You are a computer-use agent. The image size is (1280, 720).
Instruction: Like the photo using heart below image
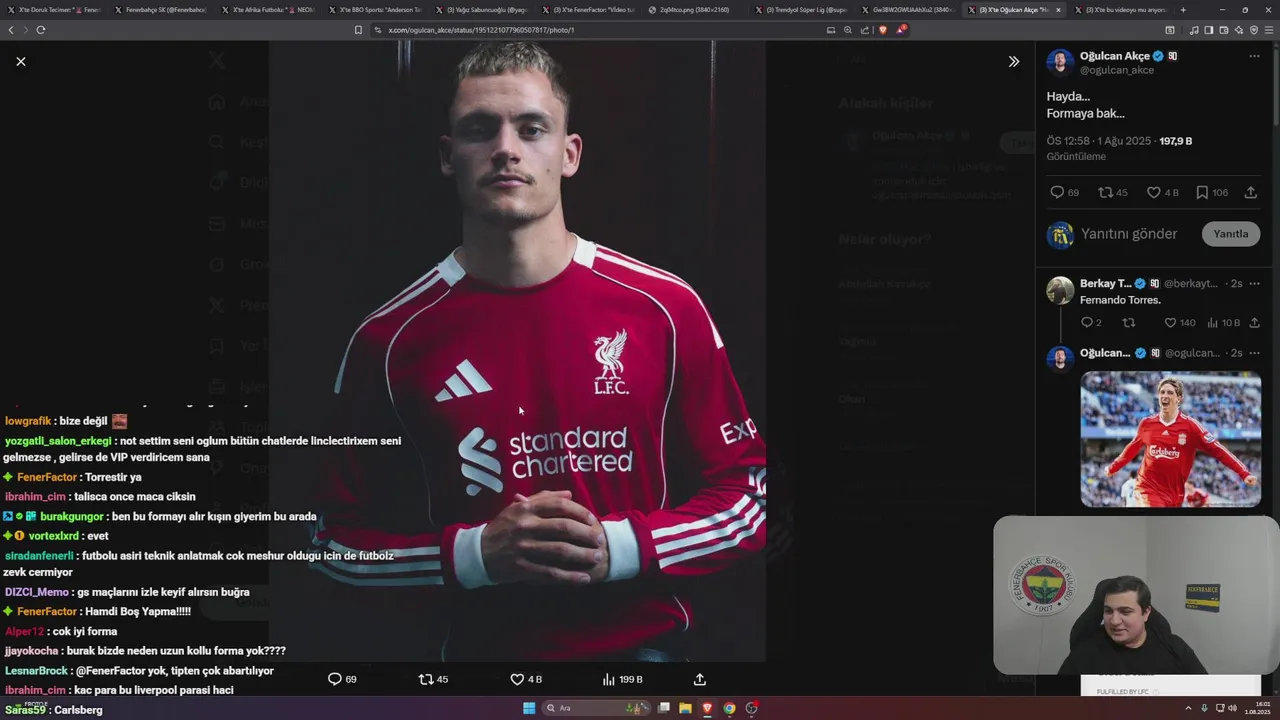pos(517,679)
